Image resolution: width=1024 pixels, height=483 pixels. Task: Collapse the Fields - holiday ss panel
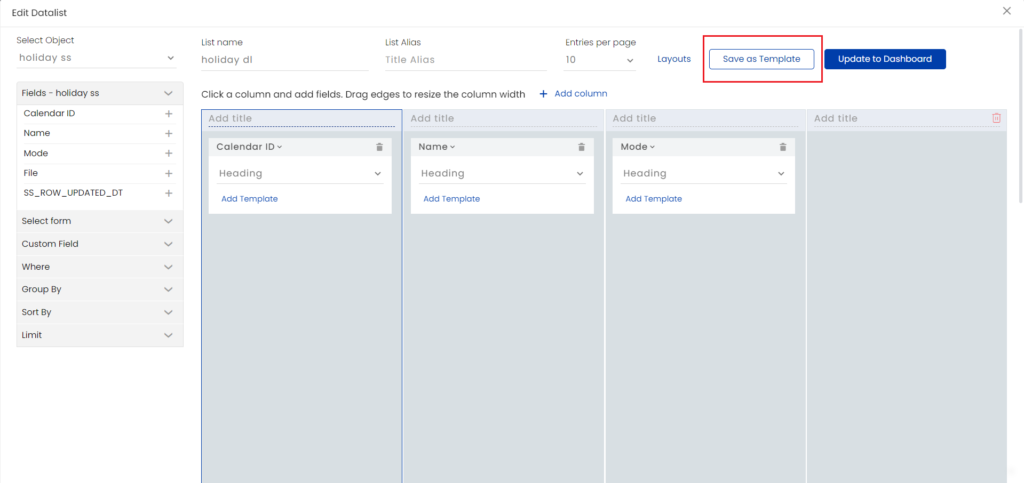click(168, 93)
